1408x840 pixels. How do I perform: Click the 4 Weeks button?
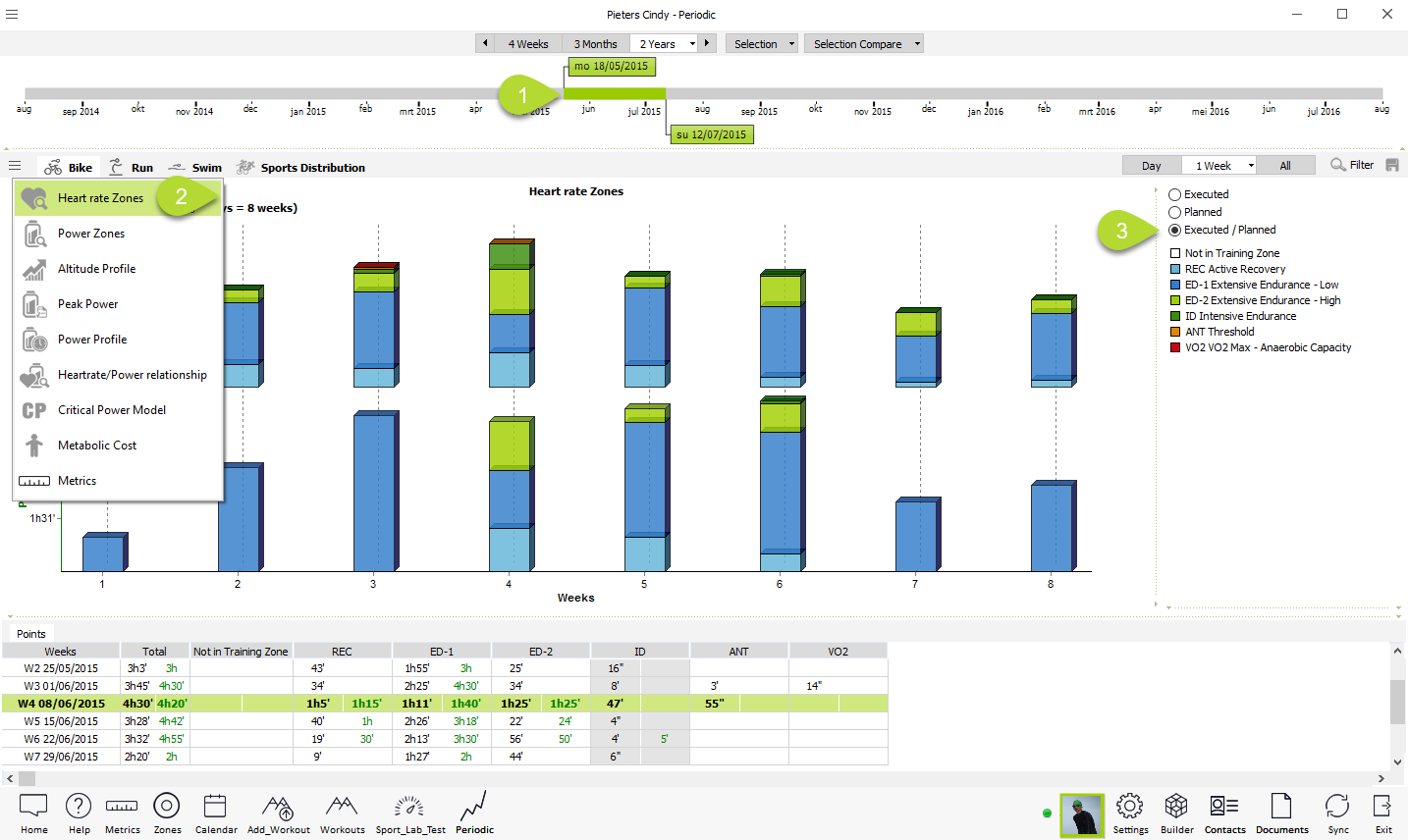click(x=528, y=44)
